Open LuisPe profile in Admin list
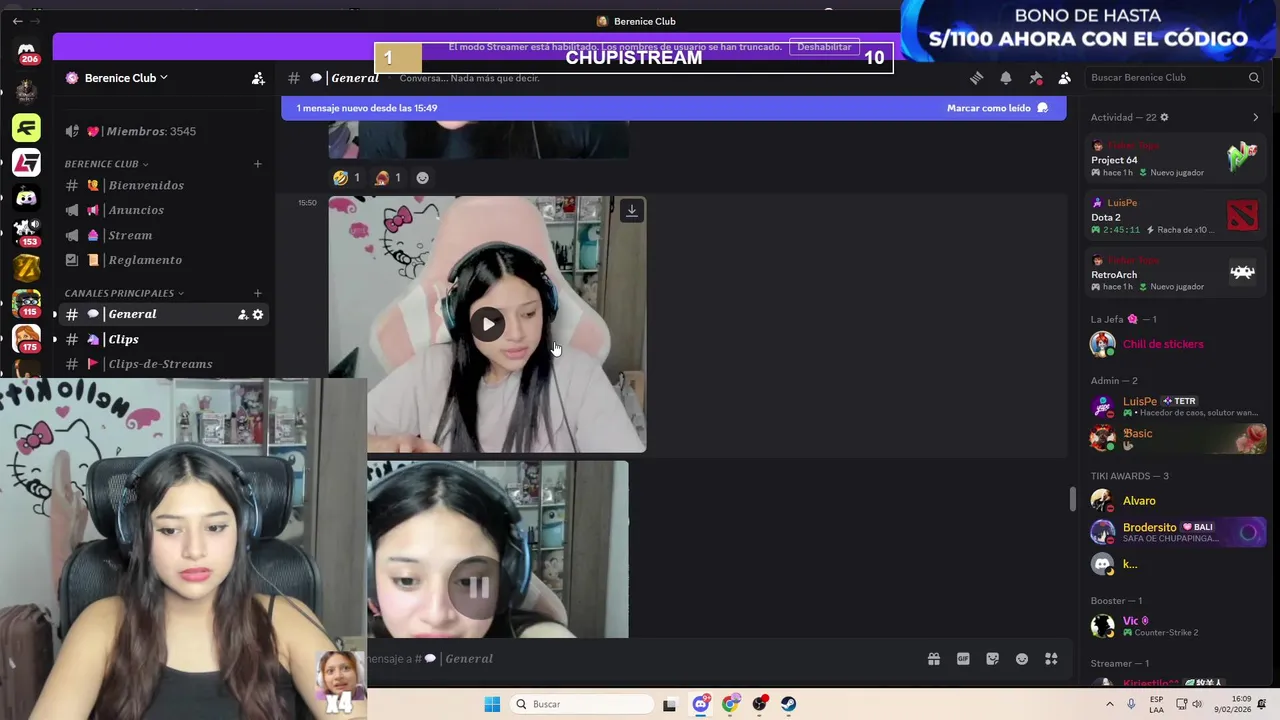 (x=1176, y=406)
